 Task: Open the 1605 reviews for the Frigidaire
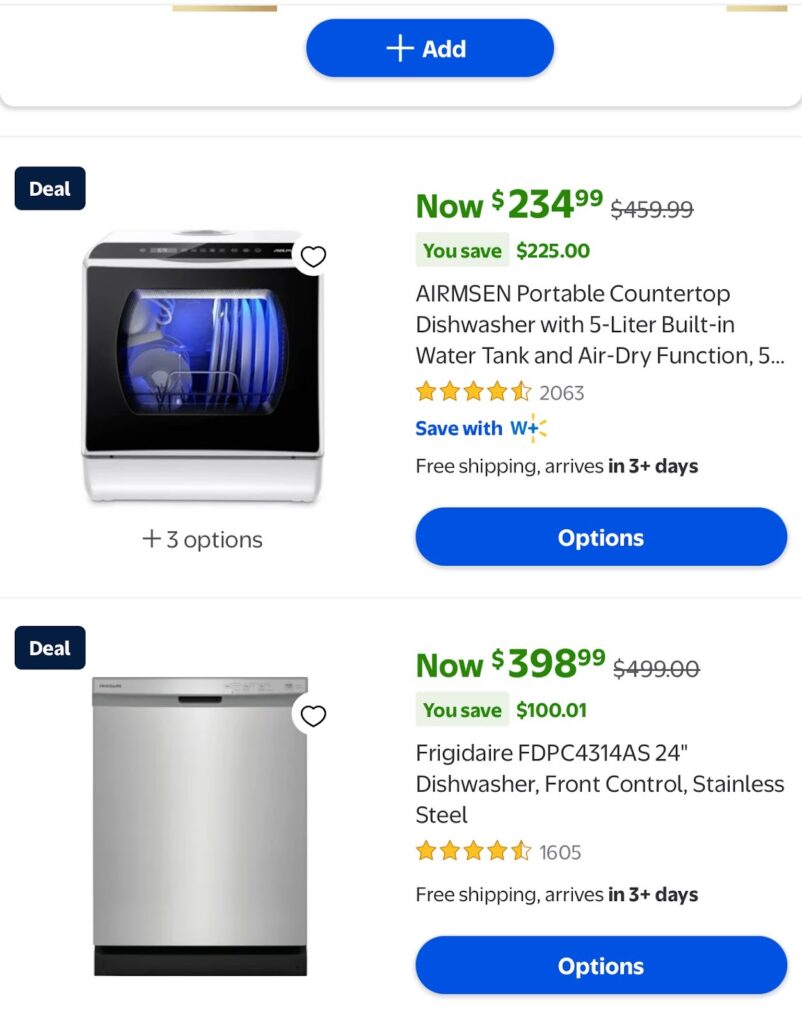click(x=559, y=852)
